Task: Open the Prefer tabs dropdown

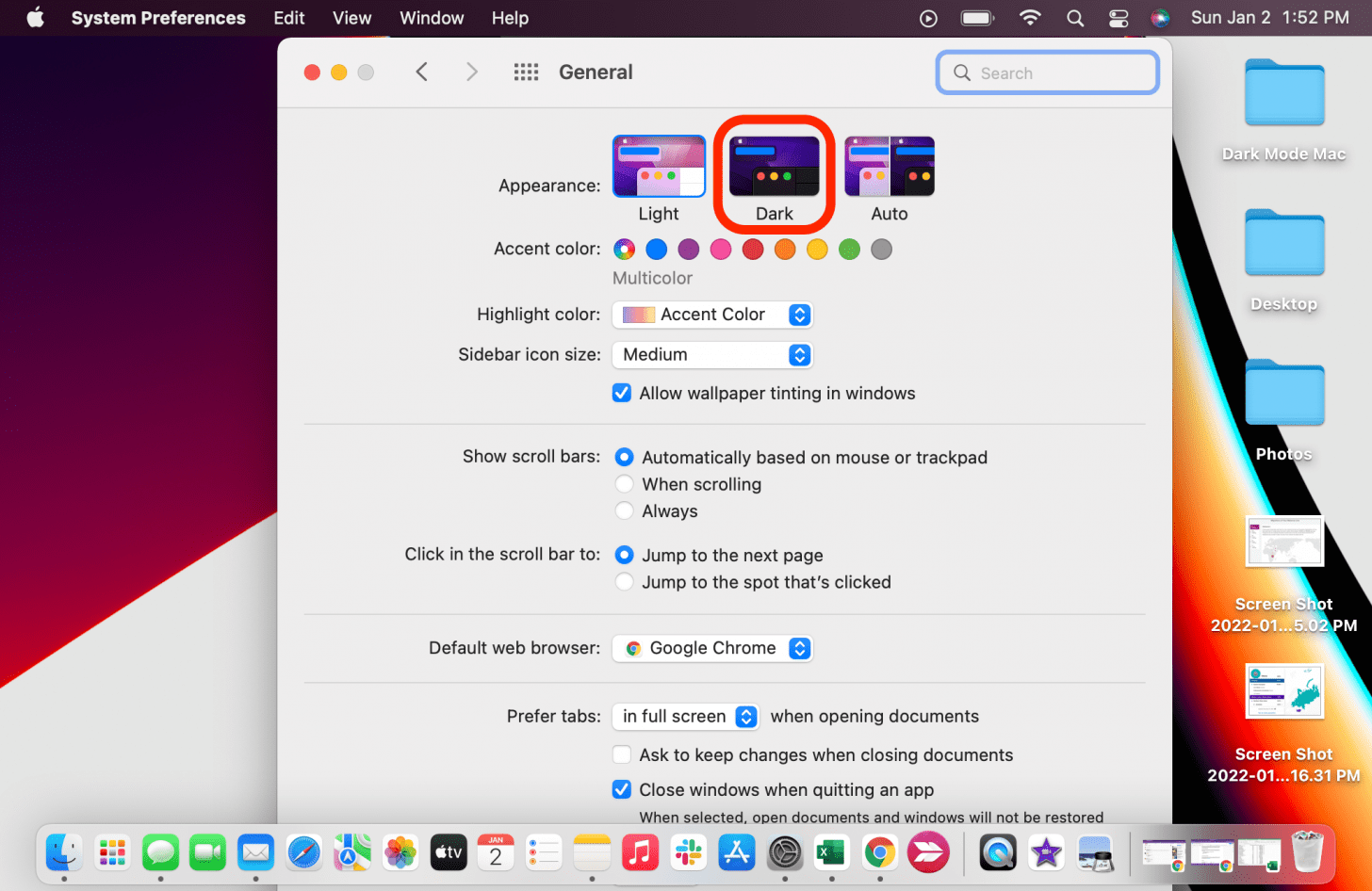Action: coord(685,717)
